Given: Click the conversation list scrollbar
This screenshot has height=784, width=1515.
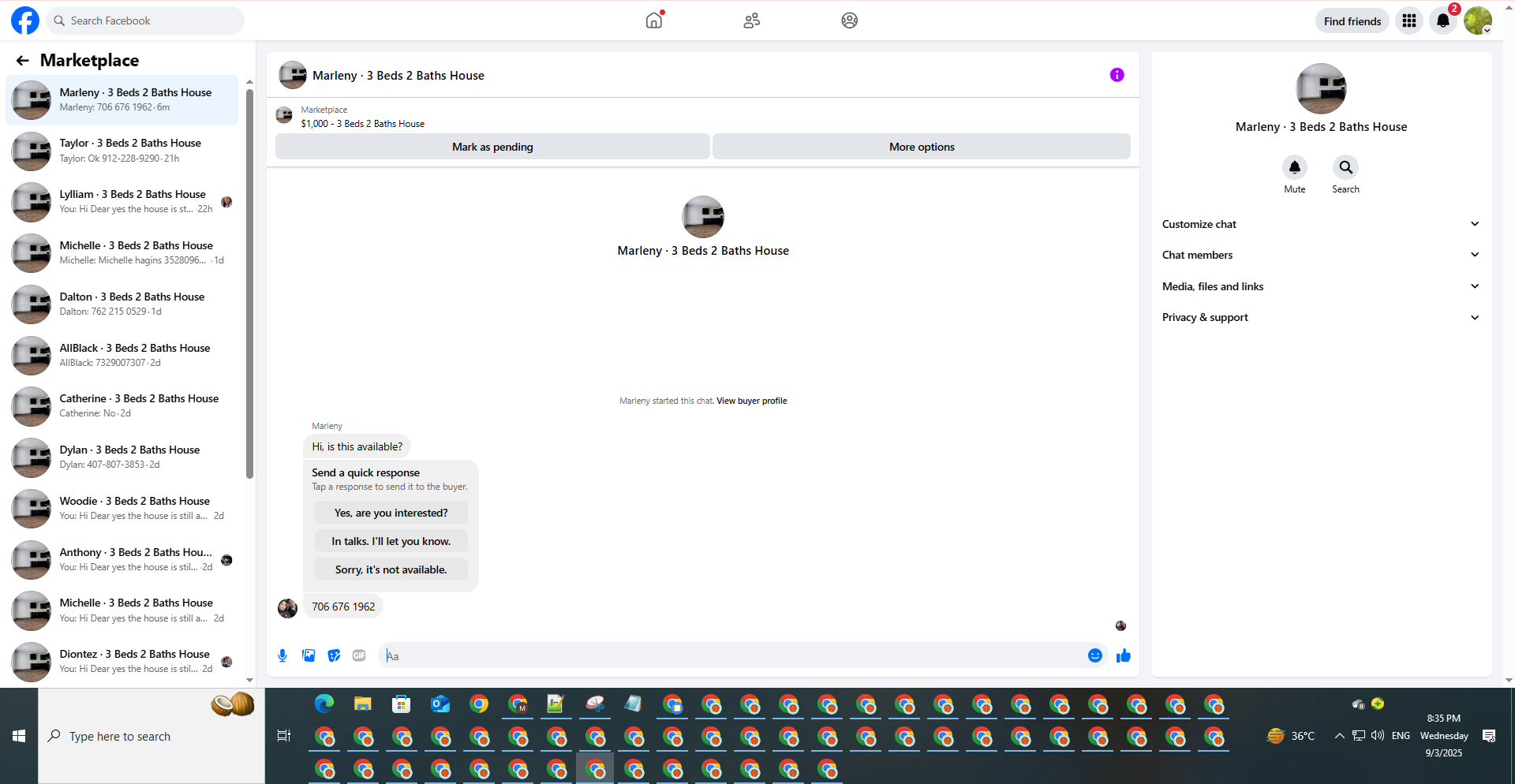Looking at the screenshot, I should coord(249,284).
